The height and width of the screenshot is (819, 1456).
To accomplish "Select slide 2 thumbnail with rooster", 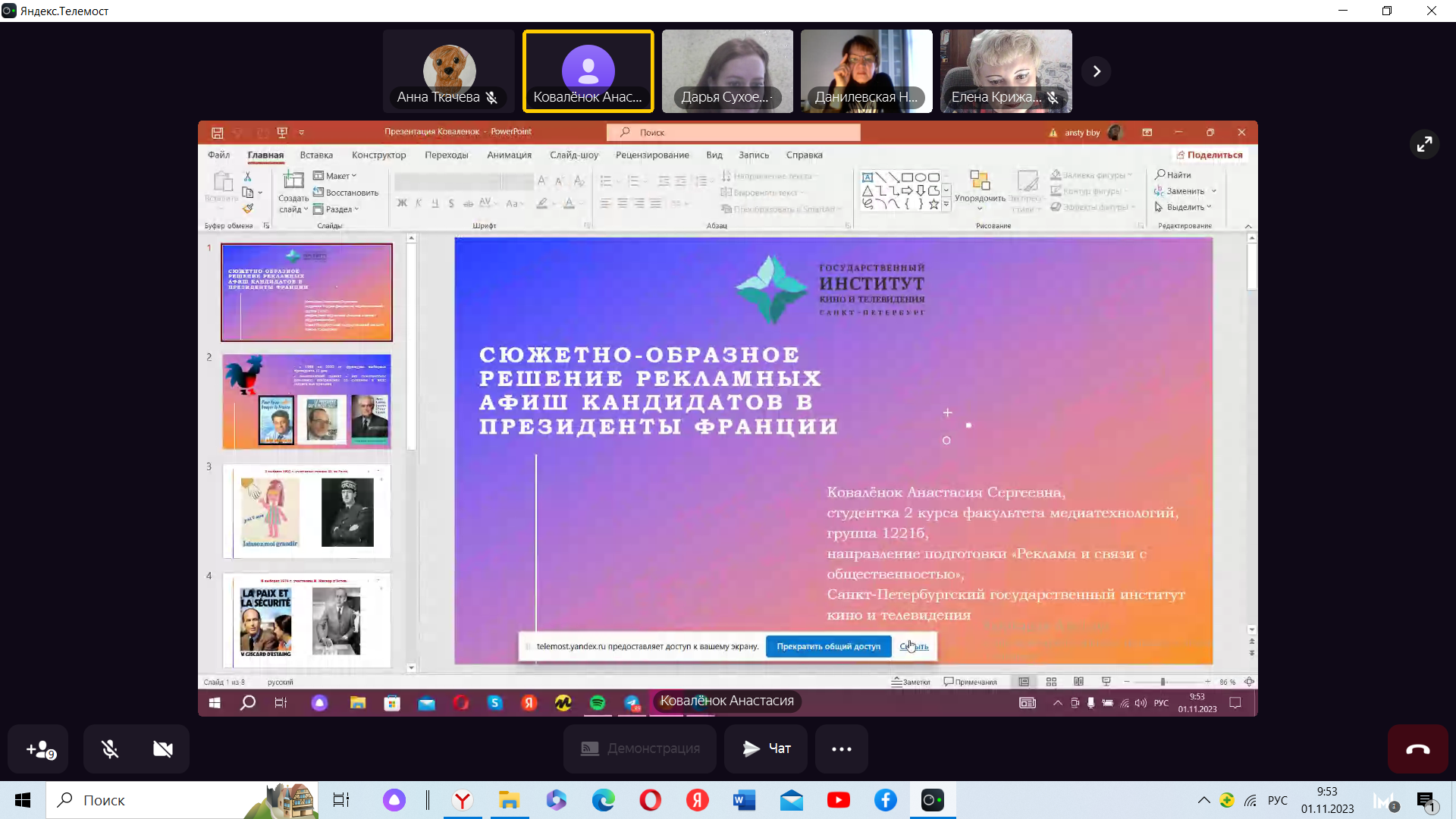I will pyautogui.click(x=306, y=401).
